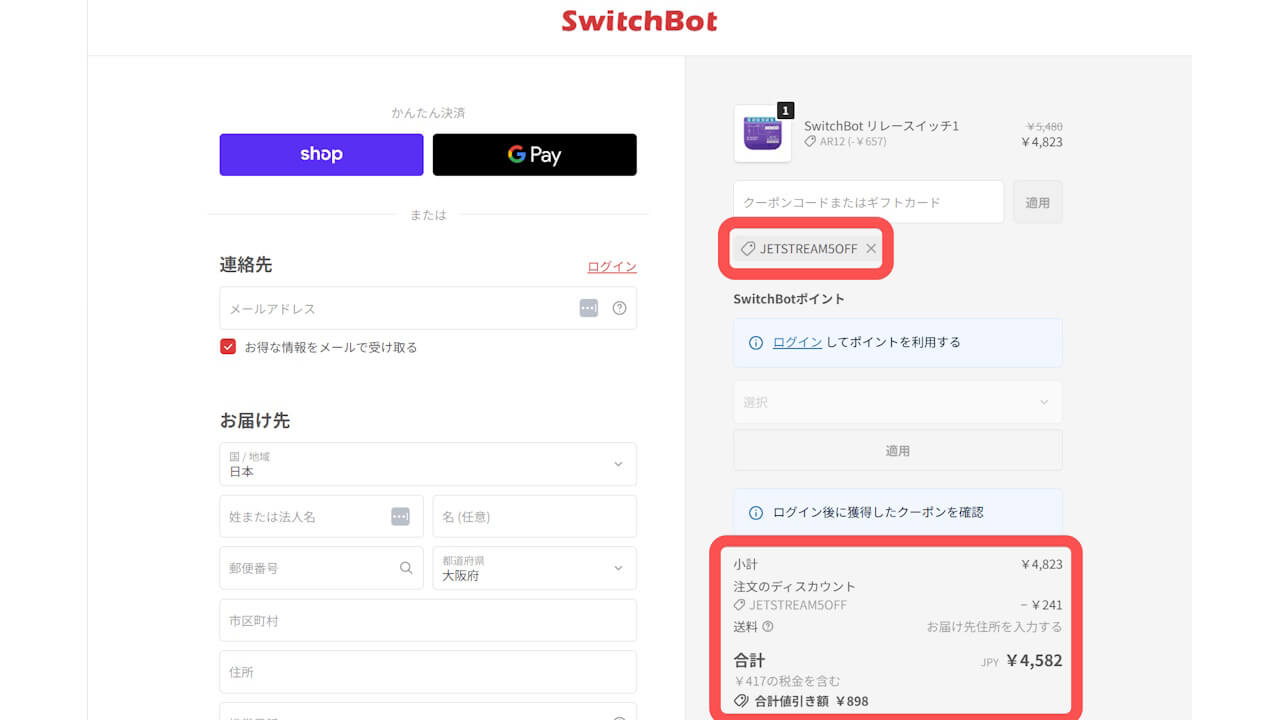
Task: Open ログイン link in points notice
Action: coord(797,342)
